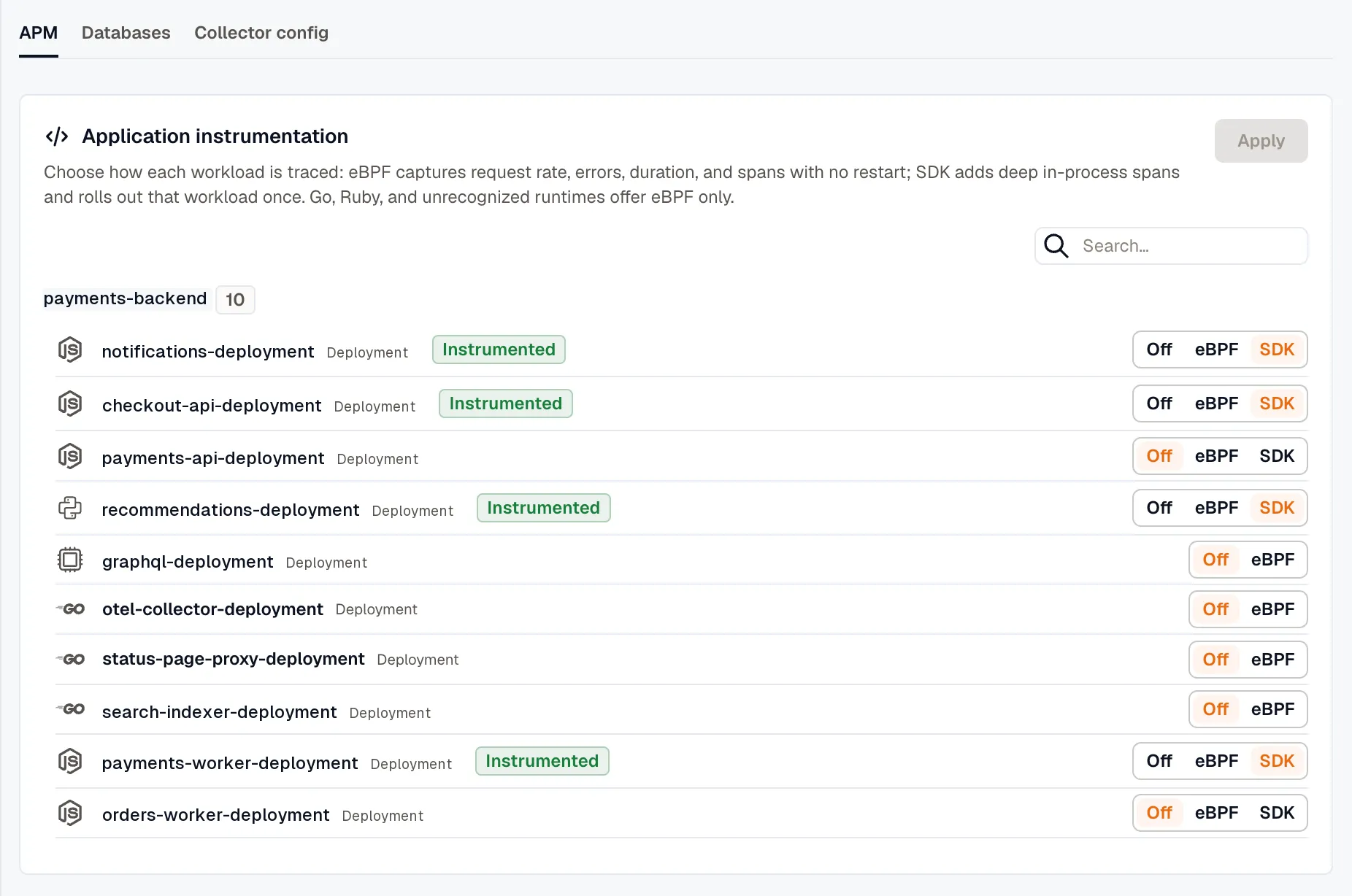The width and height of the screenshot is (1352, 896).
Task: Set notifications-deployment to eBPF
Action: (x=1216, y=349)
